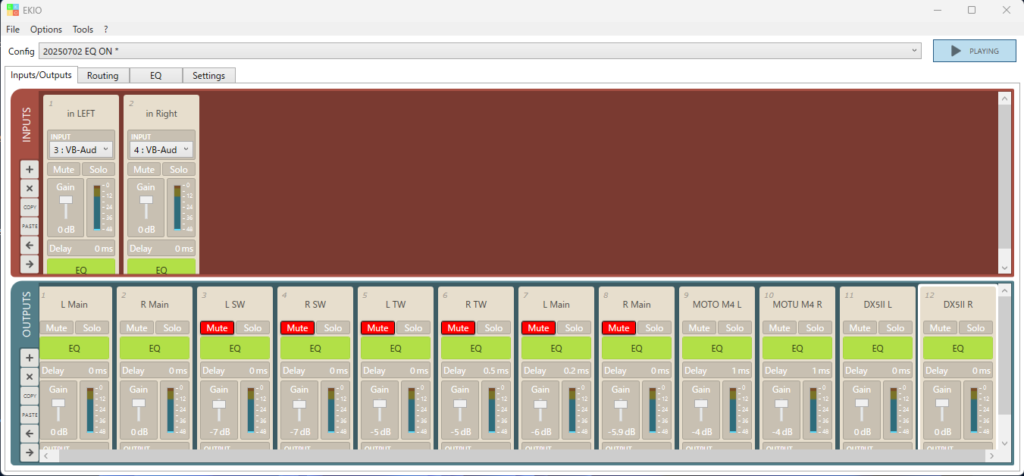Click the in LEFT channel name label
The image size is (1024, 476).
[81, 114]
